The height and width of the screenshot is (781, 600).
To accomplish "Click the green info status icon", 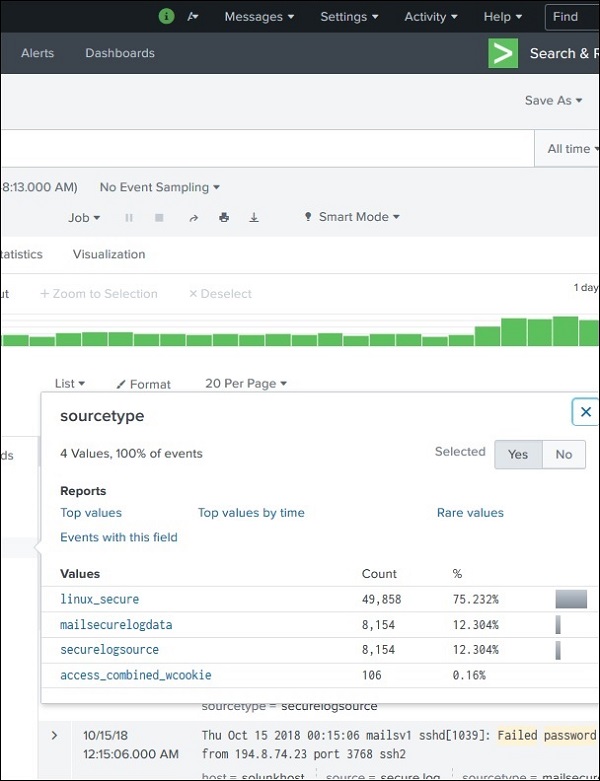I will [x=166, y=17].
